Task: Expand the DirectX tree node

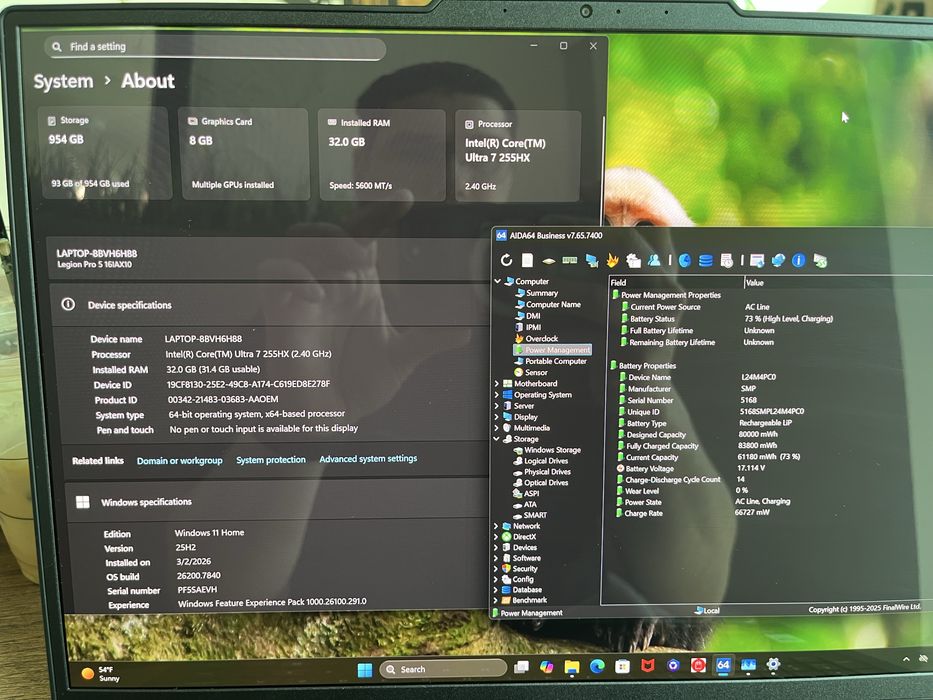Action: (x=496, y=537)
